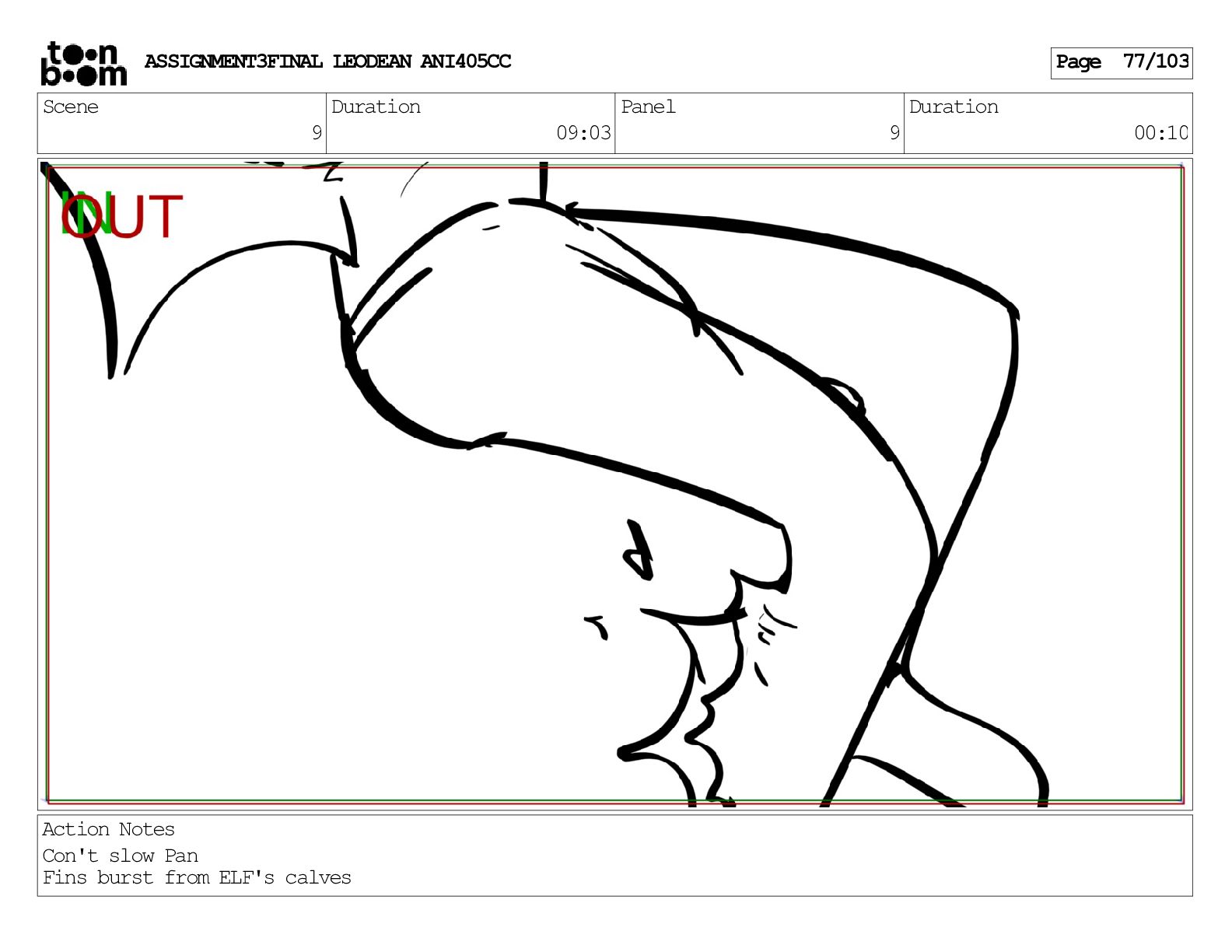
Task: Click the scene Duration label
Action: click(376, 107)
